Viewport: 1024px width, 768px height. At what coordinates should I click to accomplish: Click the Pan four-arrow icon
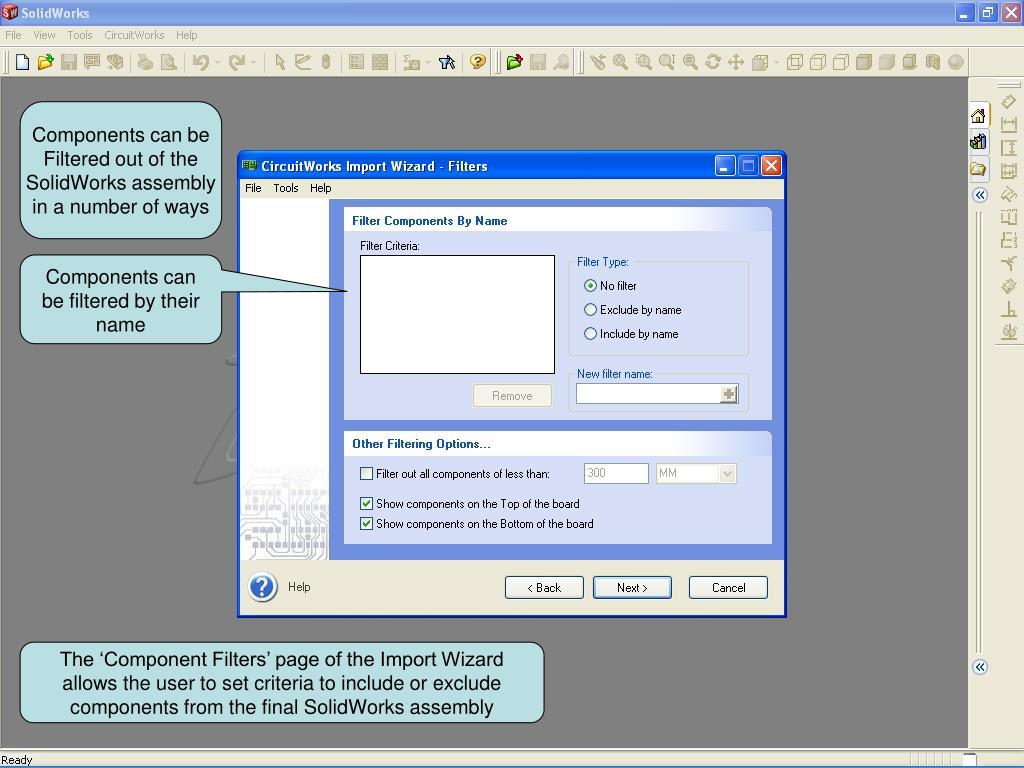pos(736,62)
